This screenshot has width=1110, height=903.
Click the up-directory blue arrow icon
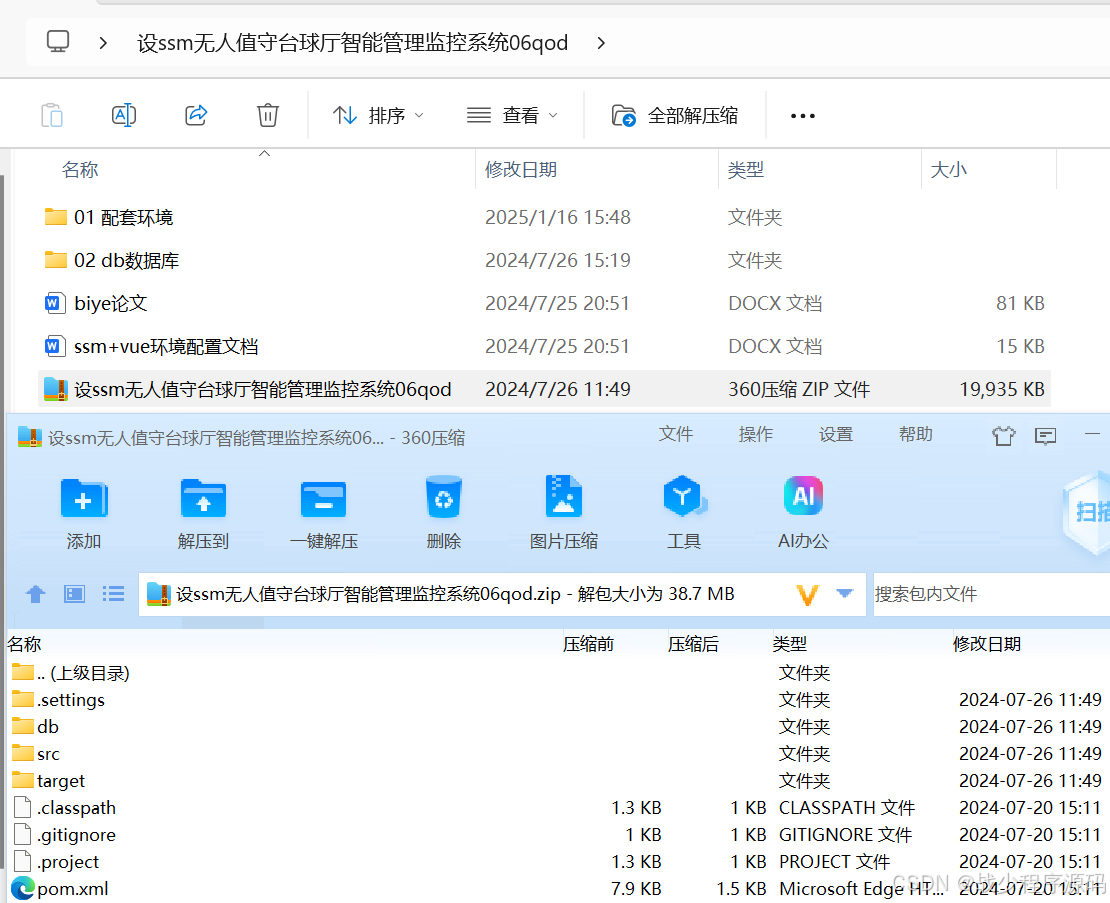tap(36, 594)
